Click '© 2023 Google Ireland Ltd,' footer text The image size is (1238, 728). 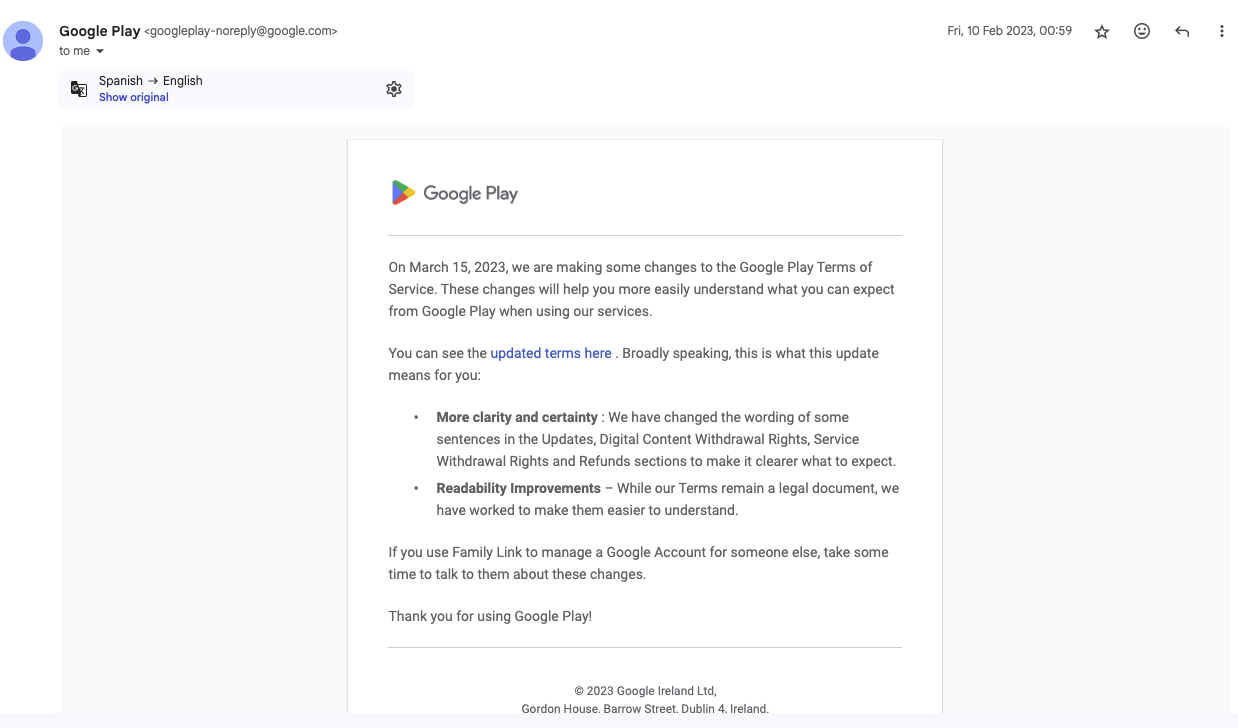pyautogui.click(x=645, y=690)
